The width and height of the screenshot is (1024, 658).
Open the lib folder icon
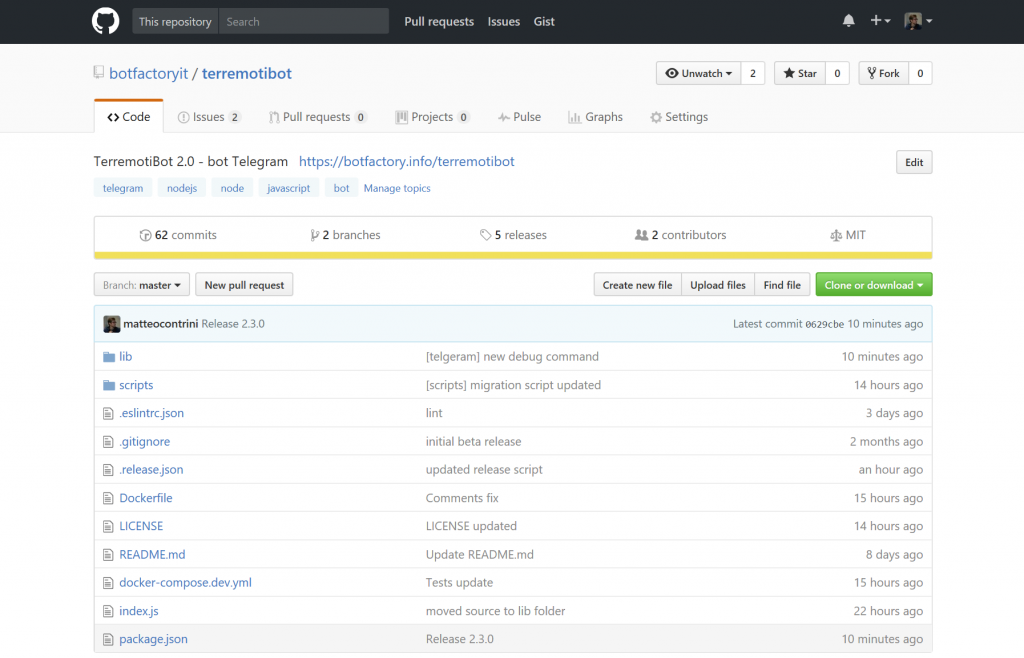109,356
